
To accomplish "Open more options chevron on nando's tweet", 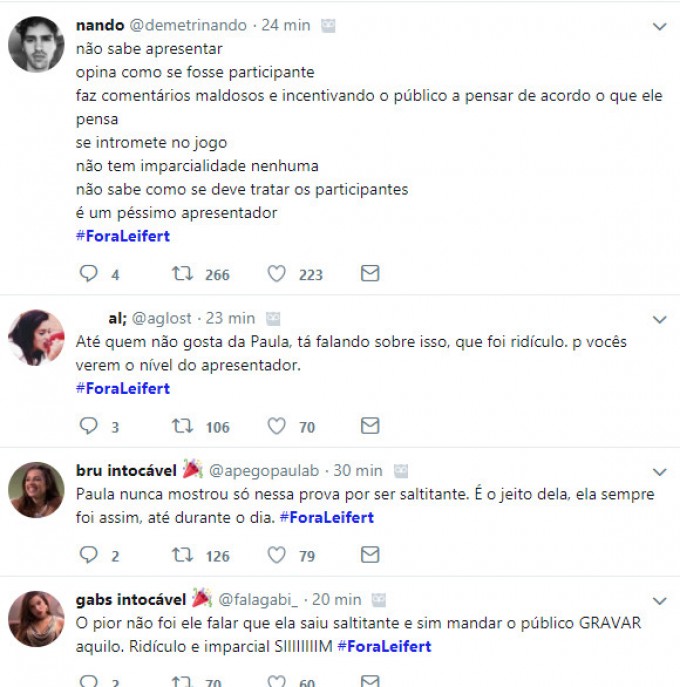I will [659, 27].
